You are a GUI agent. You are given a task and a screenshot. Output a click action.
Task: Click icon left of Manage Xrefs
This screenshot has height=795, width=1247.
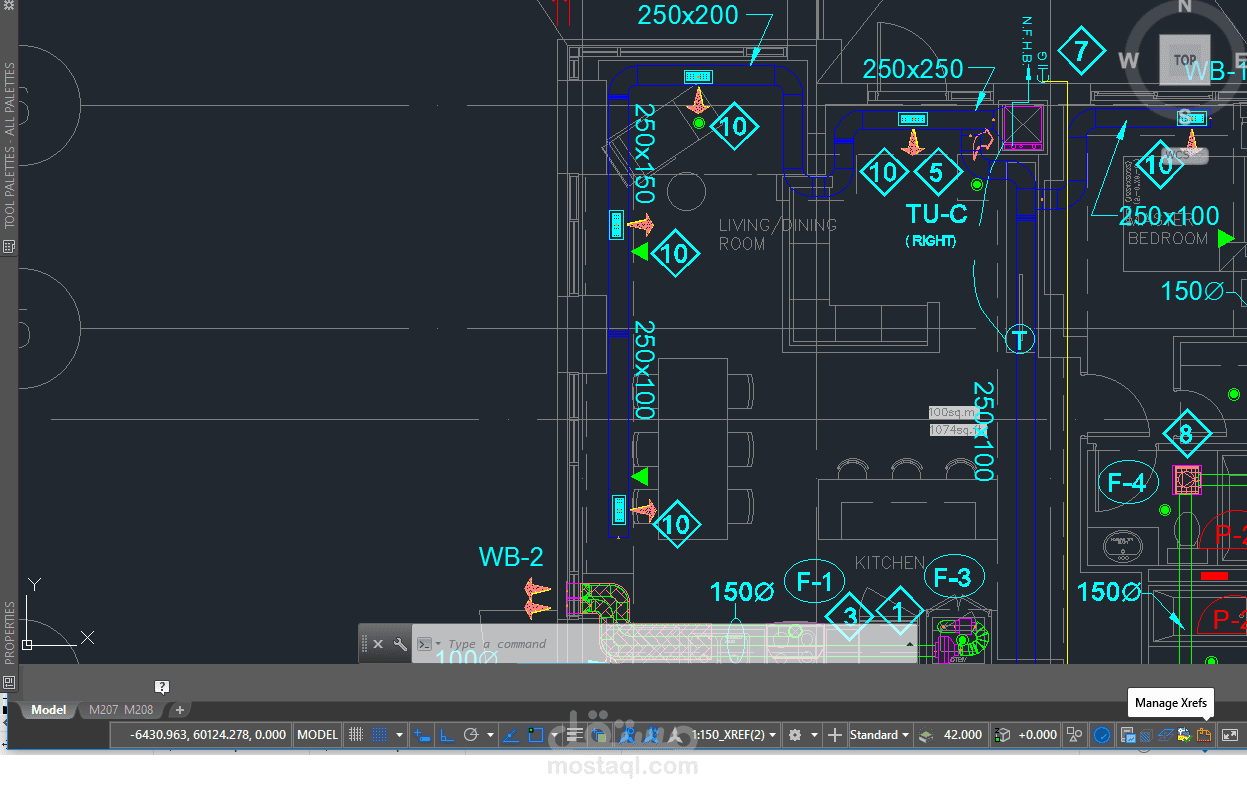pos(1184,735)
